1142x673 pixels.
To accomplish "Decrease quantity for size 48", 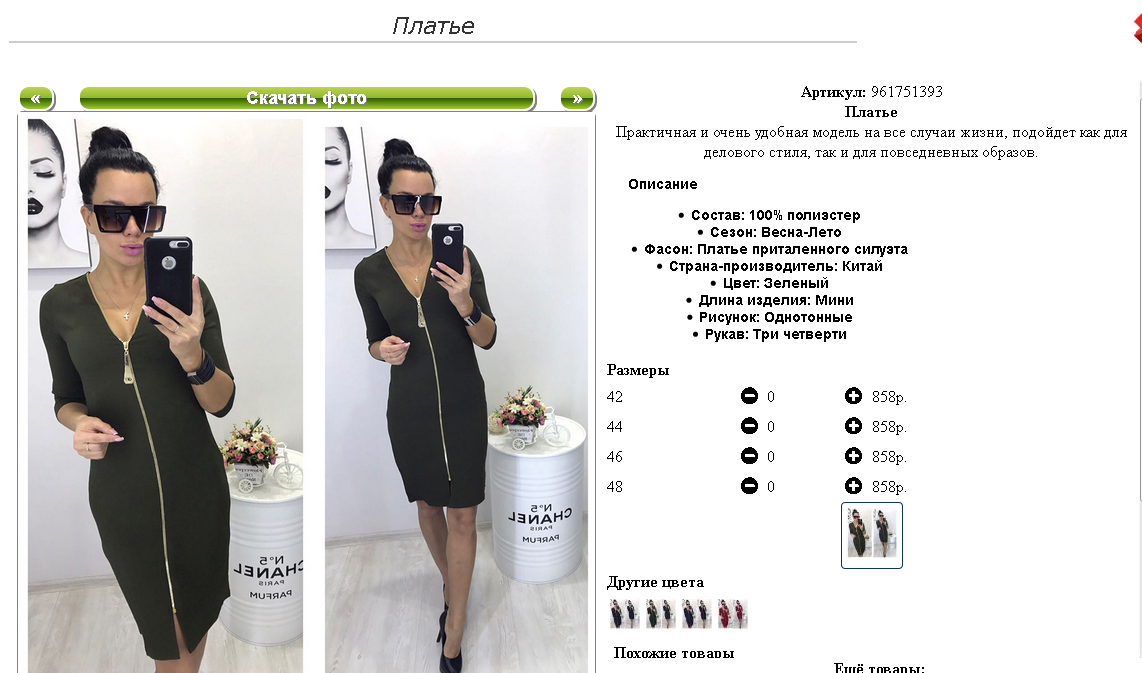I will [x=749, y=486].
